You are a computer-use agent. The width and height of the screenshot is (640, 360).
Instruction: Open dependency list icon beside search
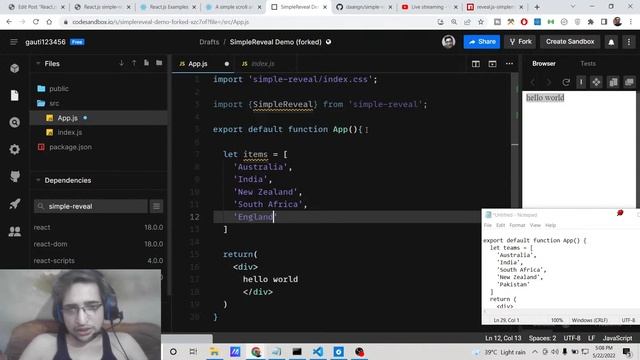click(x=156, y=206)
